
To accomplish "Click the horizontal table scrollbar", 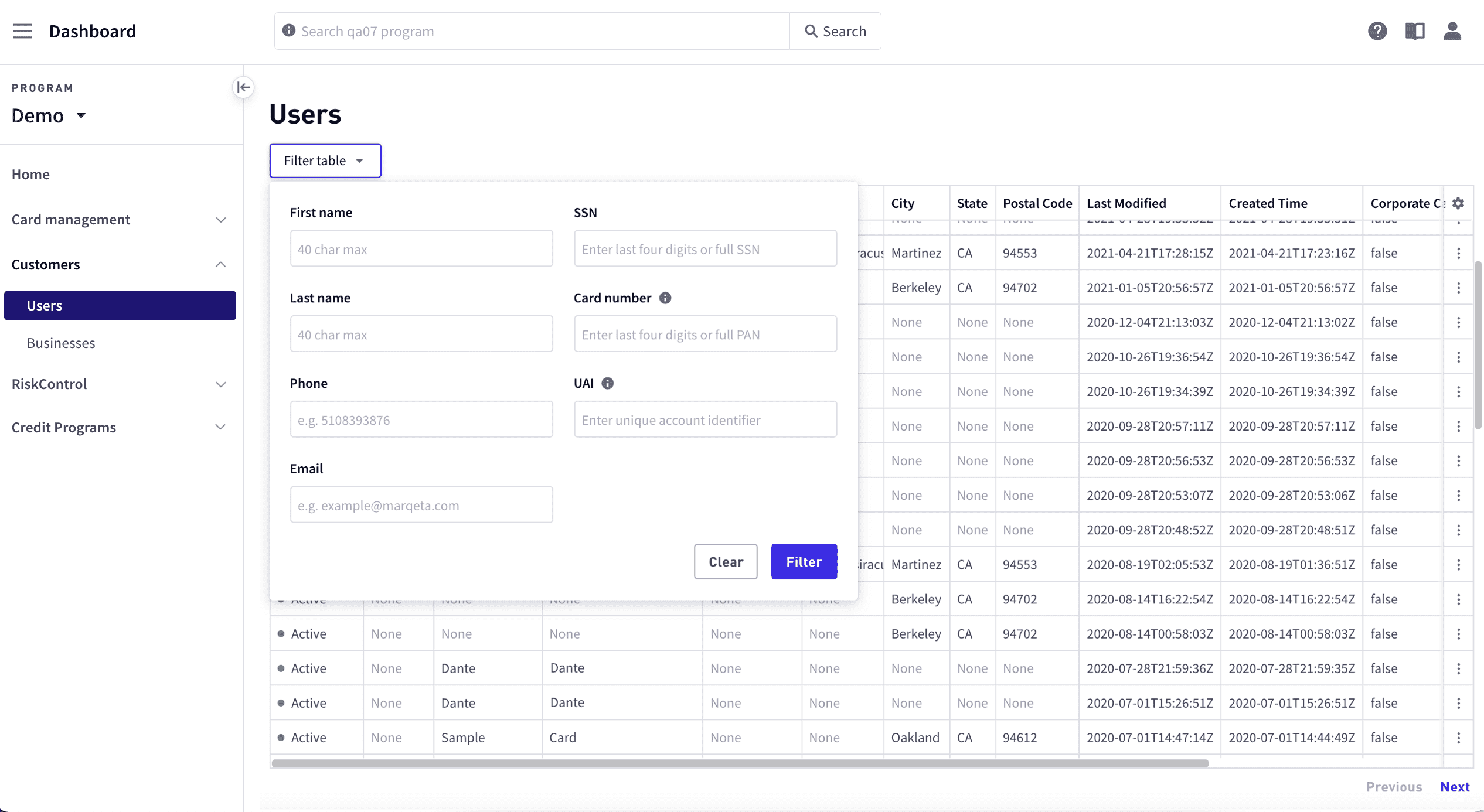I will point(740,763).
